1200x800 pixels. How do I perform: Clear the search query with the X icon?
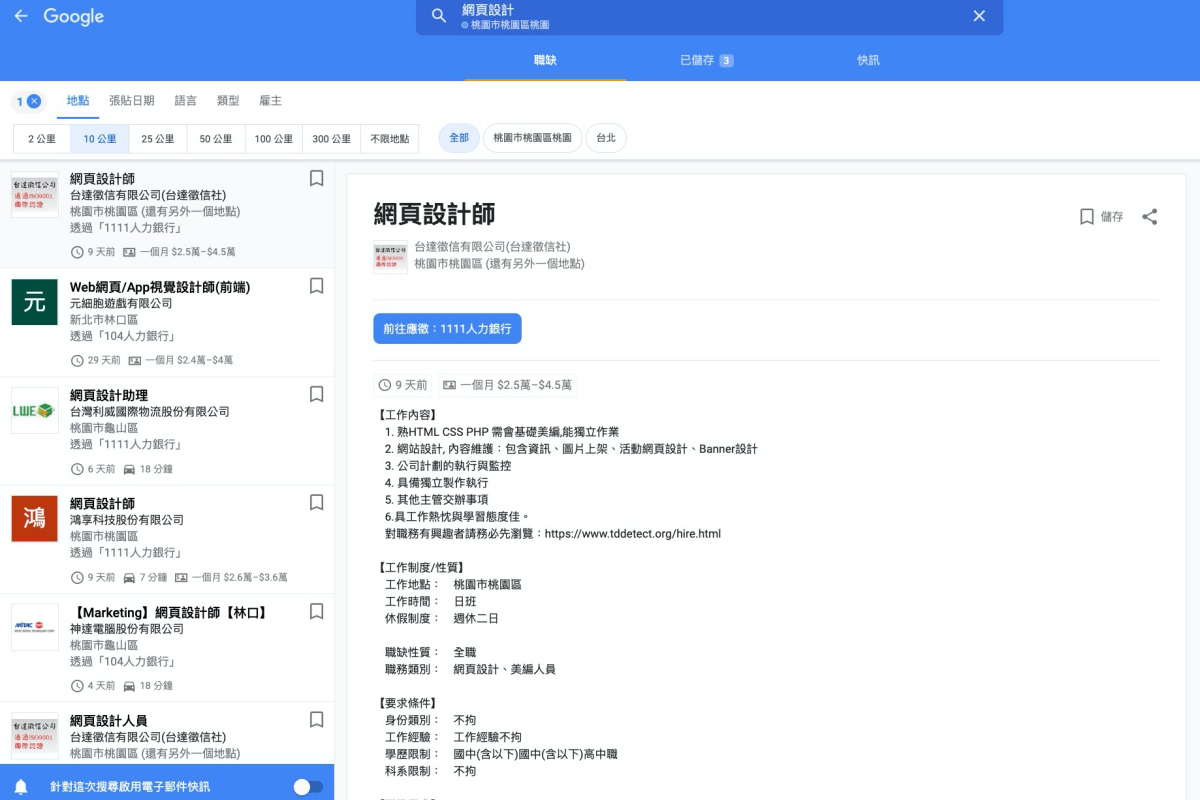click(x=979, y=16)
